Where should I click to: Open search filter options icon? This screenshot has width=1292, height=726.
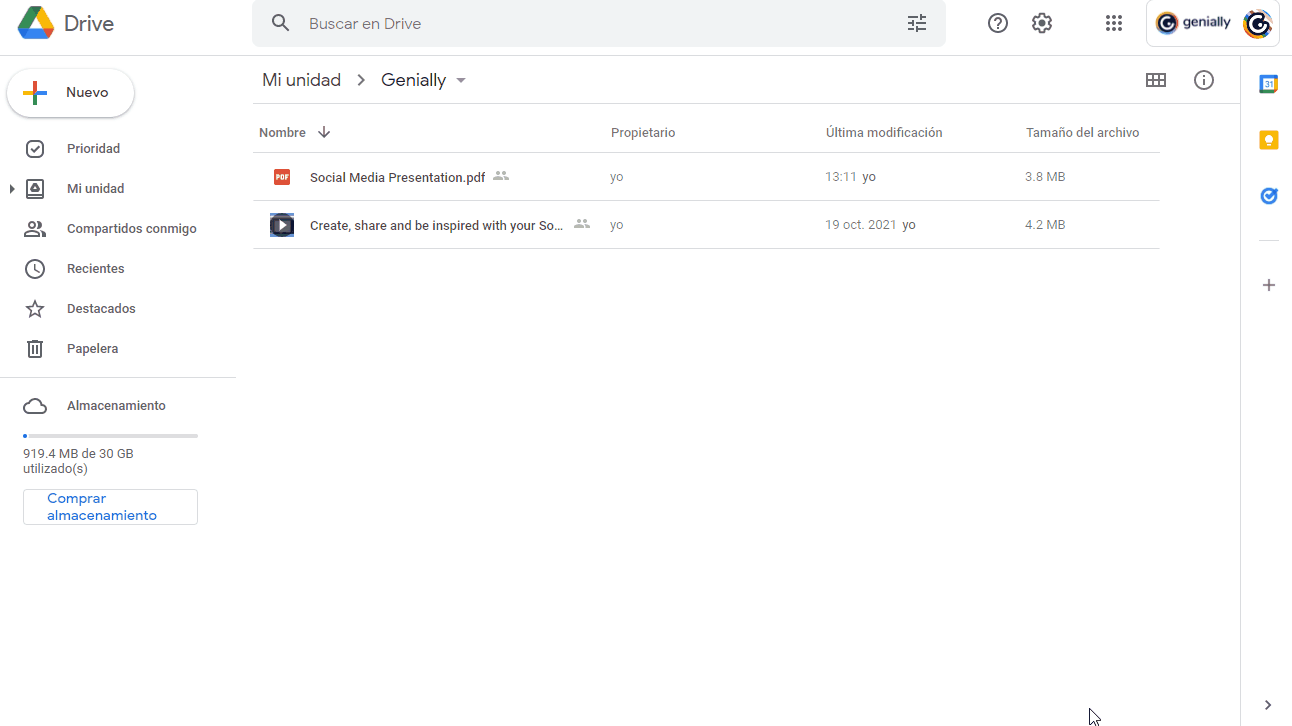click(x=917, y=23)
